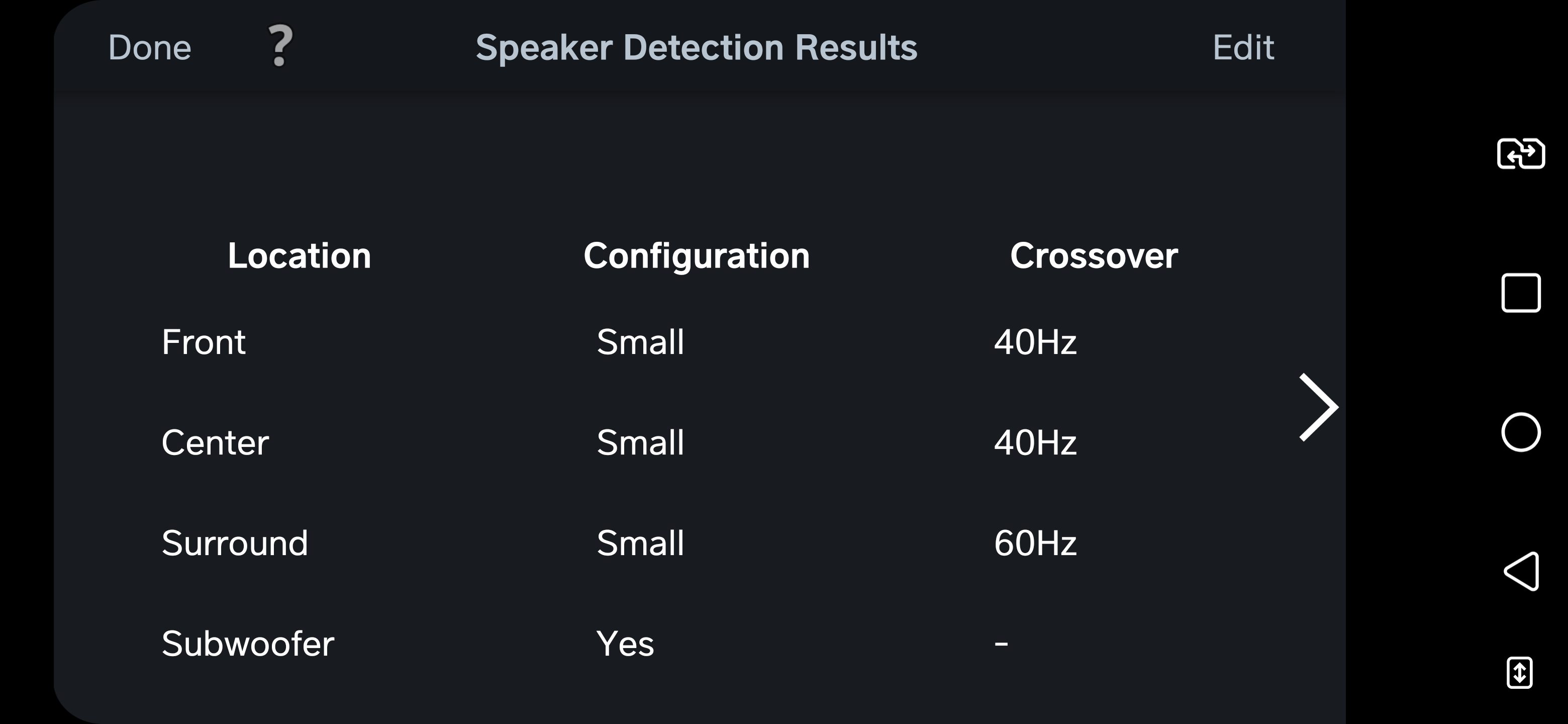The width and height of the screenshot is (1568, 724).
Task: Tap the Crossover column header
Action: 1094,255
